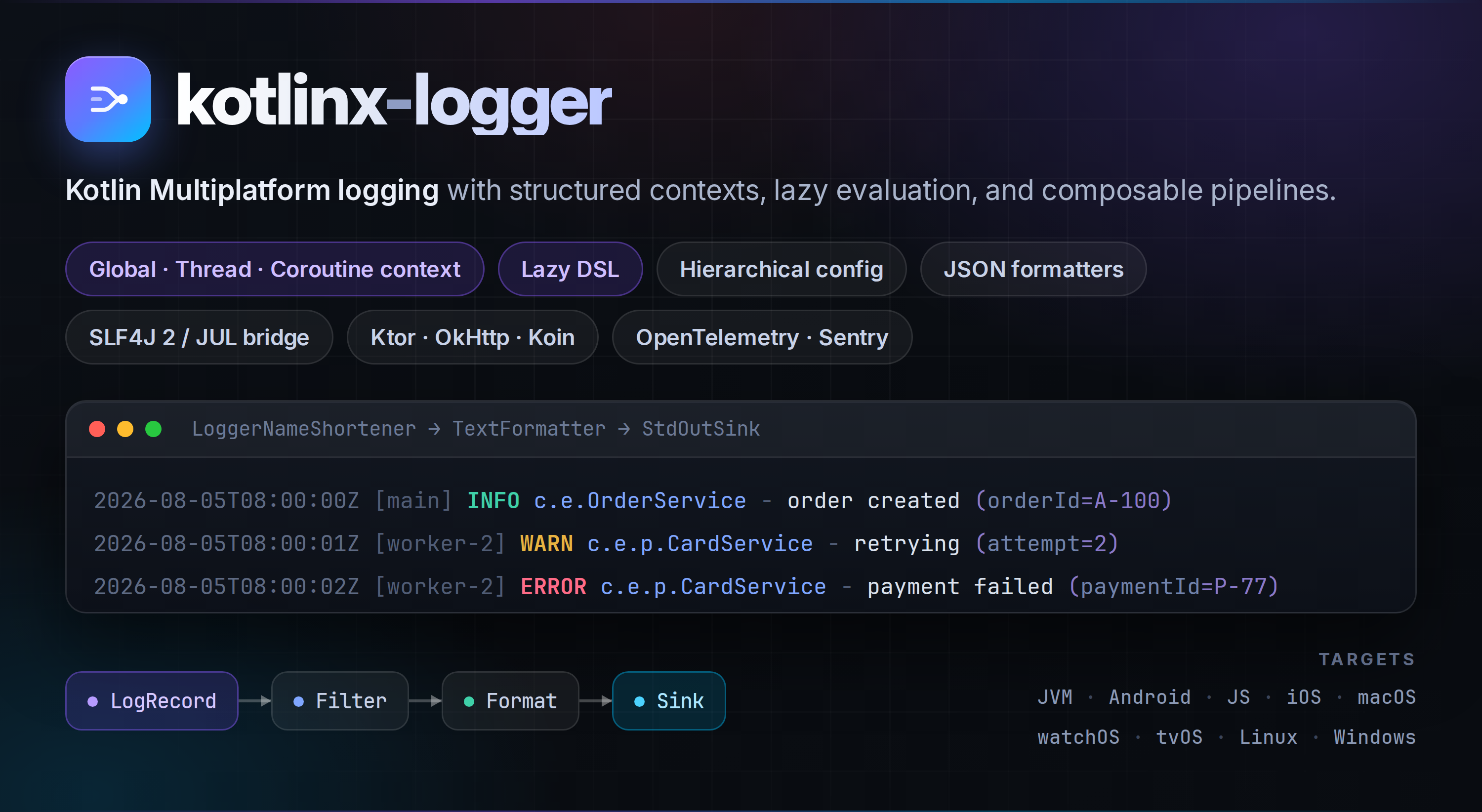Image resolution: width=1482 pixels, height=812 pixels.
Task: Click the Sink pipeline node
Action: (669, 700)
